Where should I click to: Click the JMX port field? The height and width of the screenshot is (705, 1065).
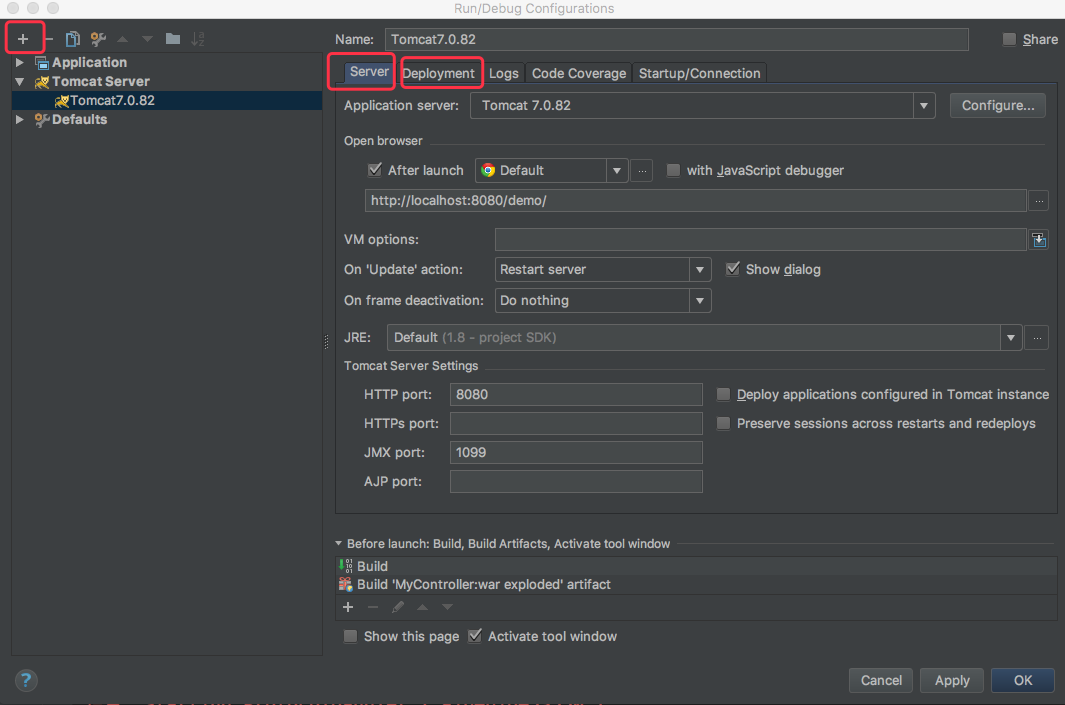click(576, 452)
